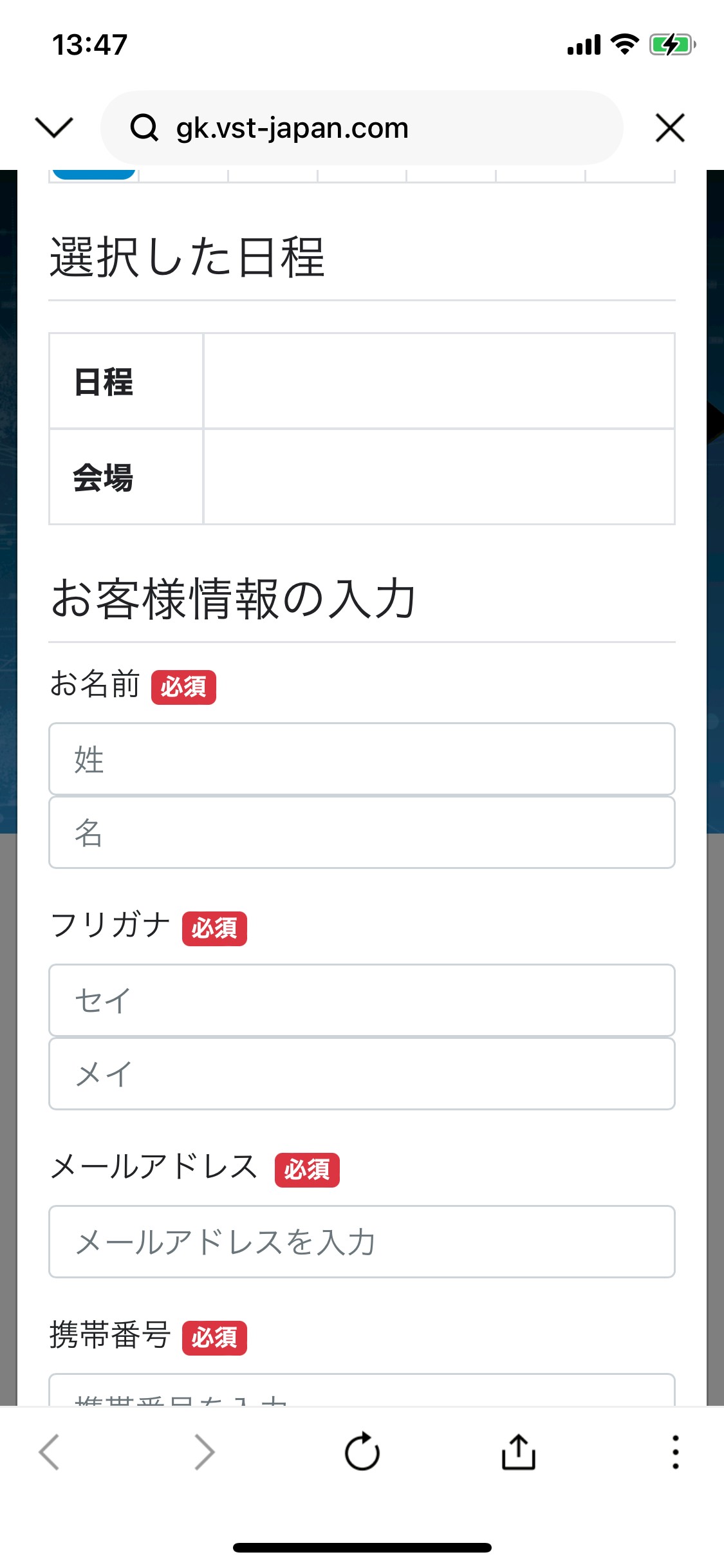The height and width of the screenshot is (1568, 724).
Task: Tap the battery charging status icon
Action: (672, 45)
